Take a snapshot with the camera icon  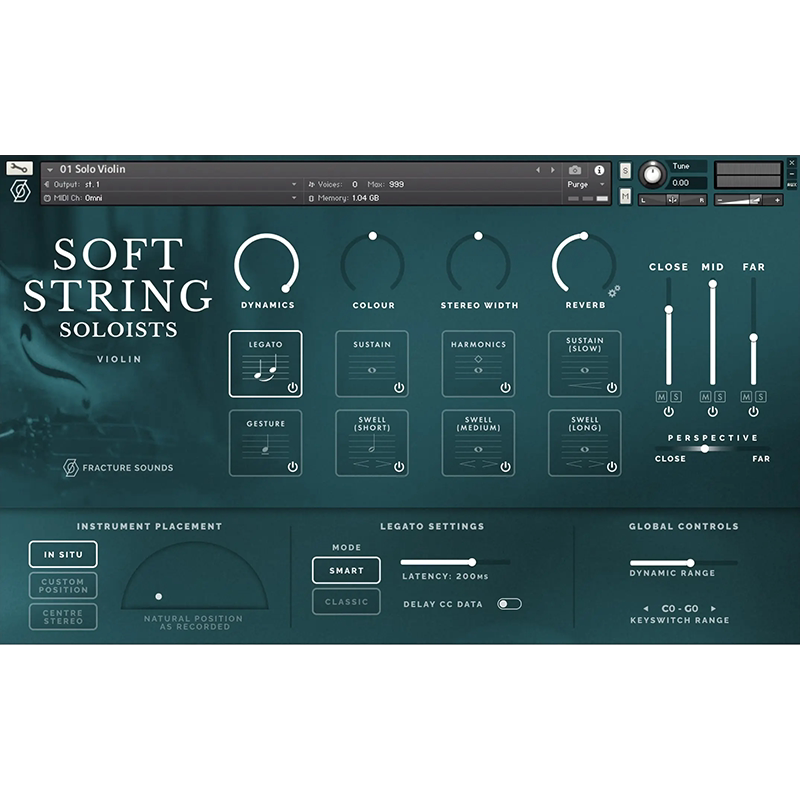[575, 170]
